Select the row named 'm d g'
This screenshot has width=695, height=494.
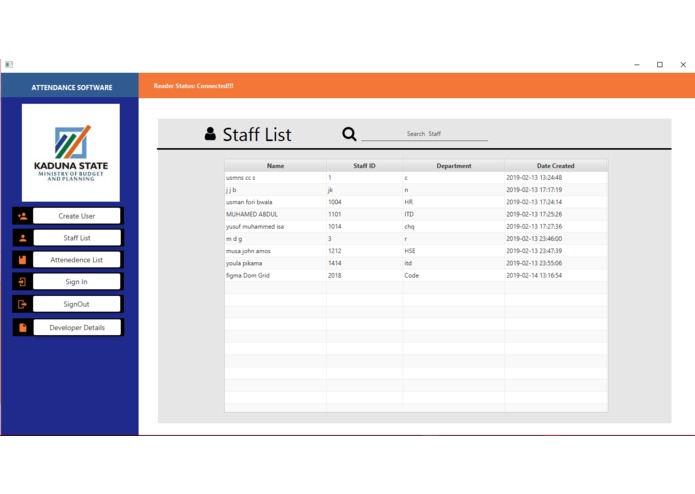416,239
